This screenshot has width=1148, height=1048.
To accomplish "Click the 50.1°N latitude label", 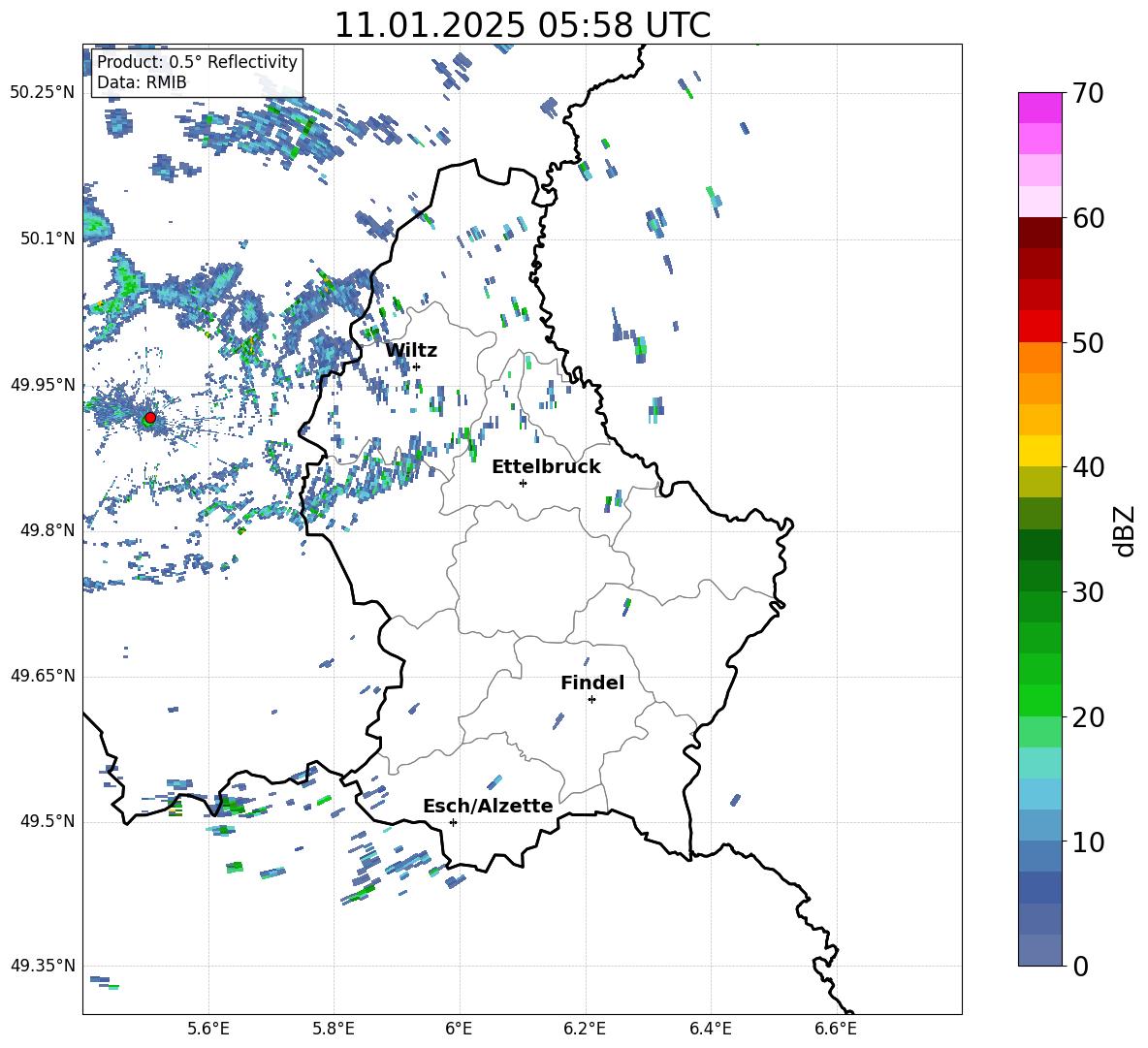I will [x=48, y=238].
